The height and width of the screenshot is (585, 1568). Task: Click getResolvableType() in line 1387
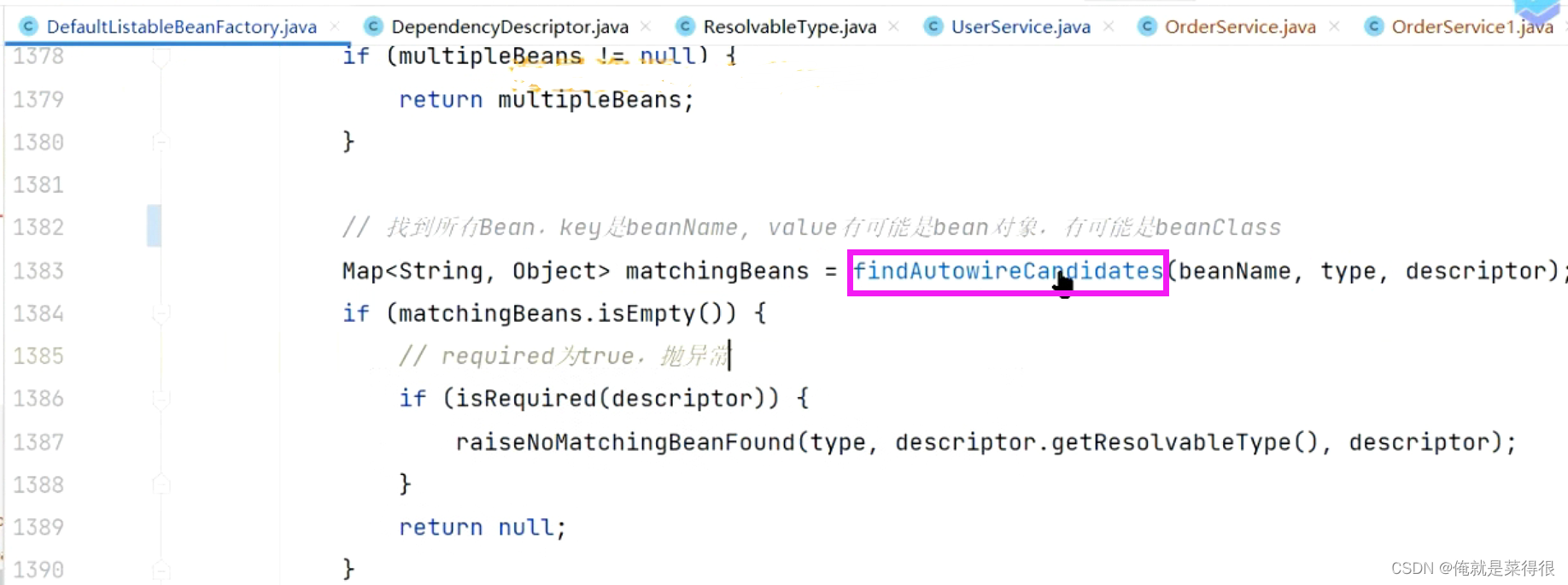click(x=1185, y=442)
